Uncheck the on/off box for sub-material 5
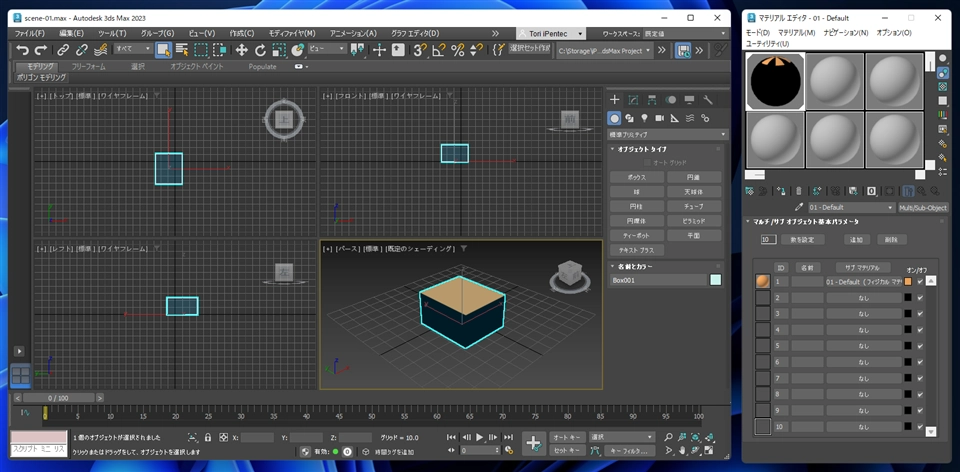 coord(920,346)
